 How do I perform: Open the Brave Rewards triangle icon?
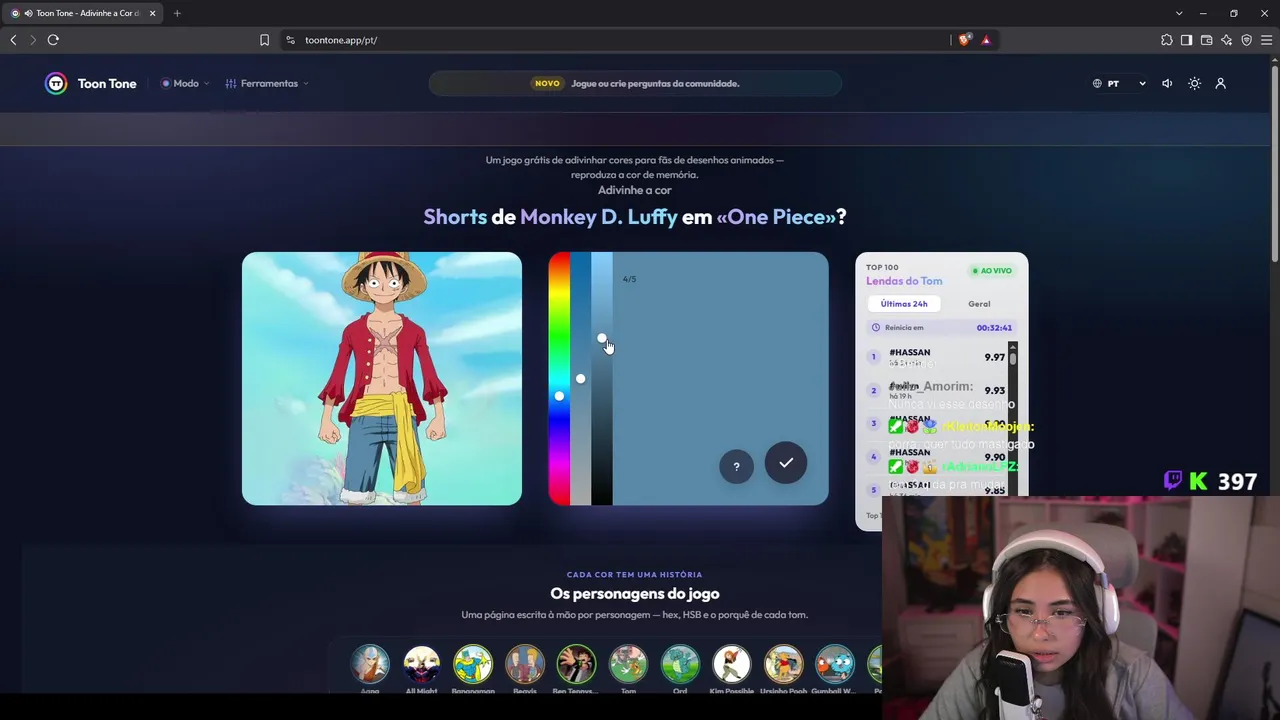[x=986, y=40]
